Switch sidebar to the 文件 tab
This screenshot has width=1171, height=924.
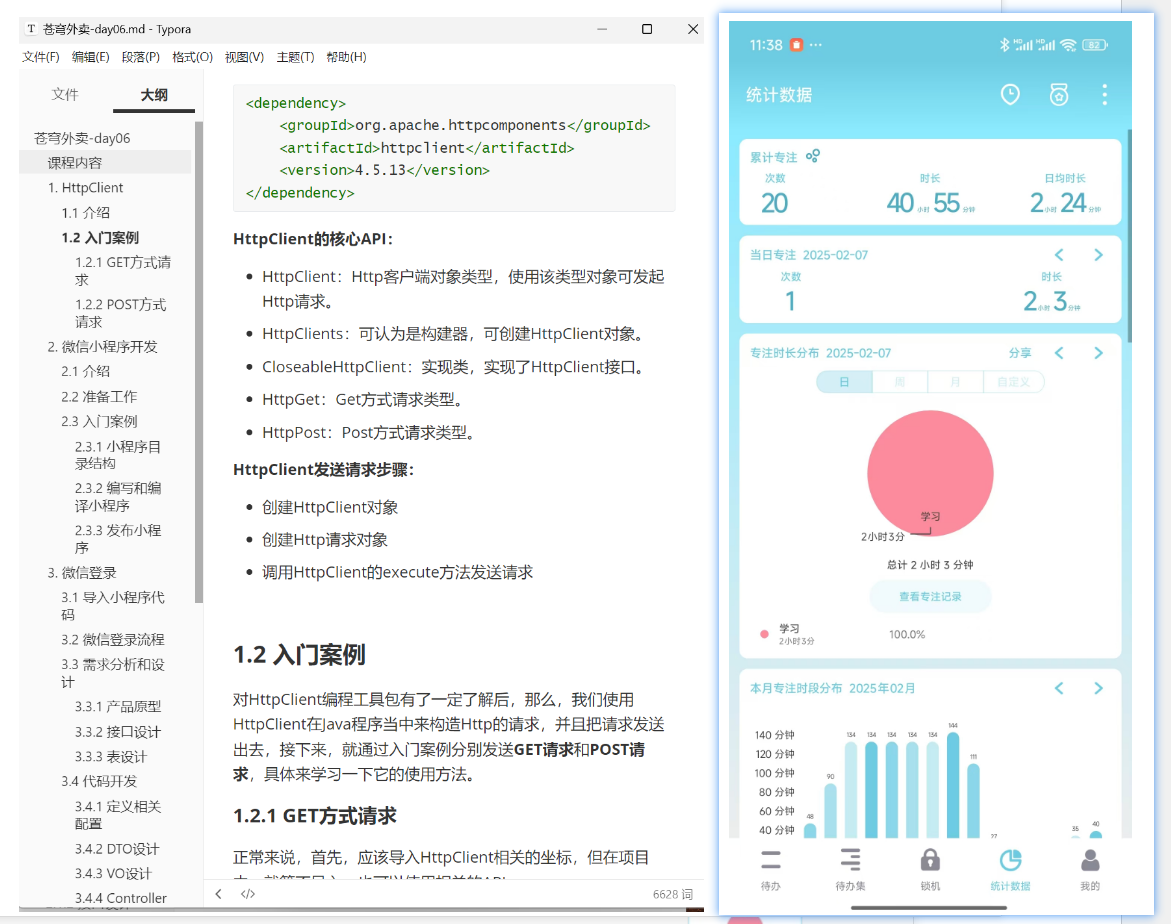65,95
